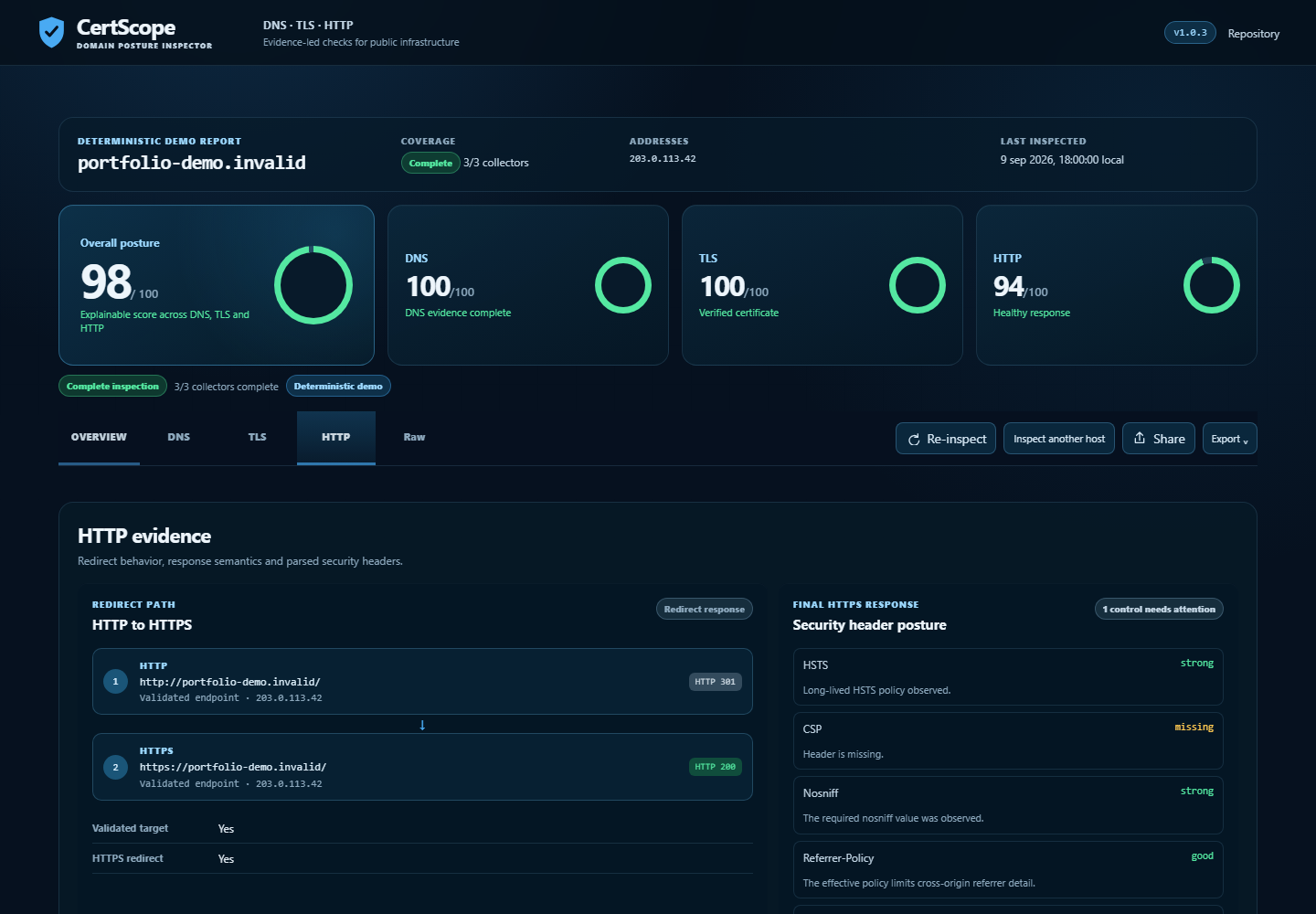Click the http://portfolio-demo.invalid/ URL

[229, 682]
